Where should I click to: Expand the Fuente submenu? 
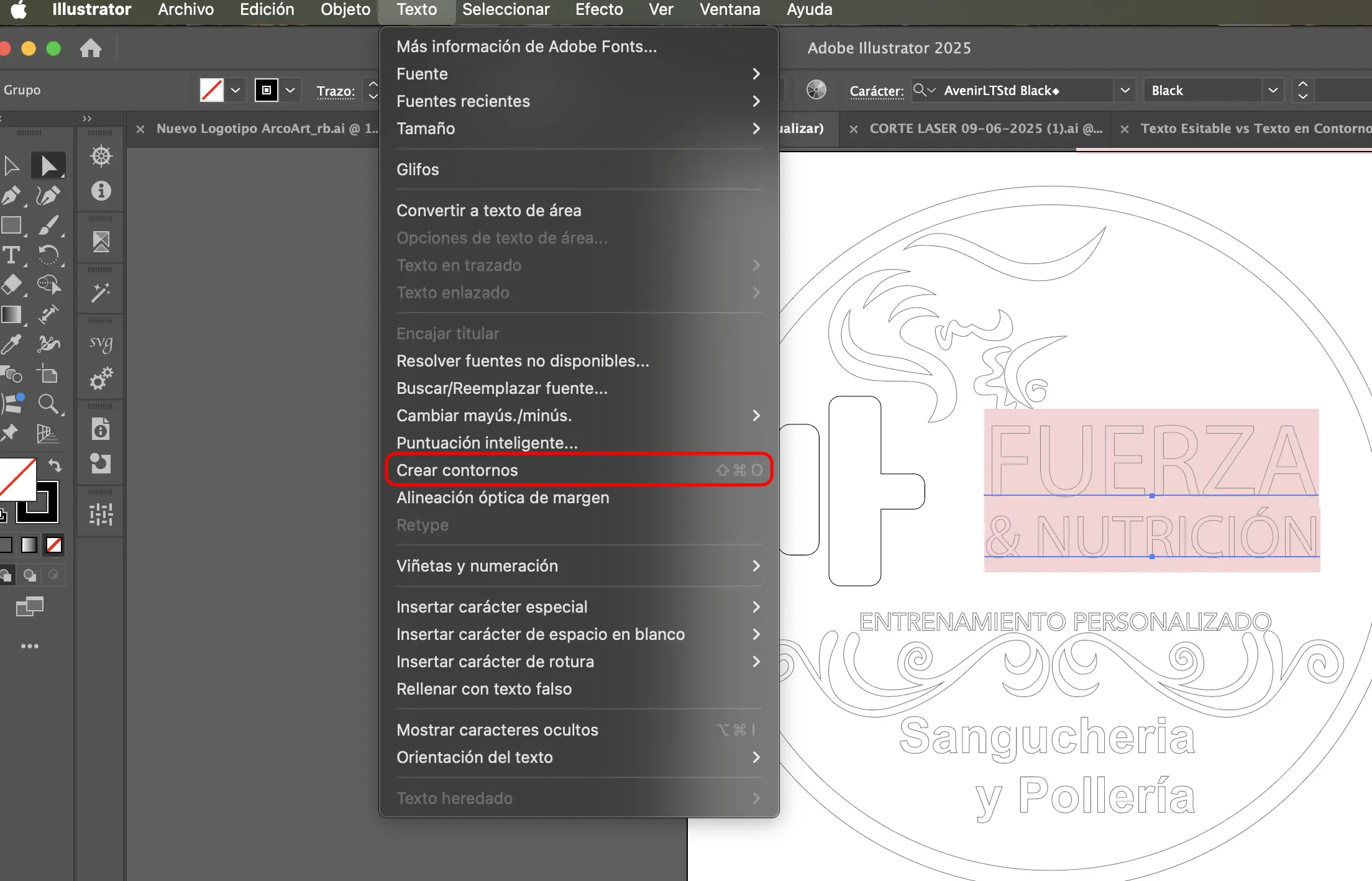coord(579,74)
